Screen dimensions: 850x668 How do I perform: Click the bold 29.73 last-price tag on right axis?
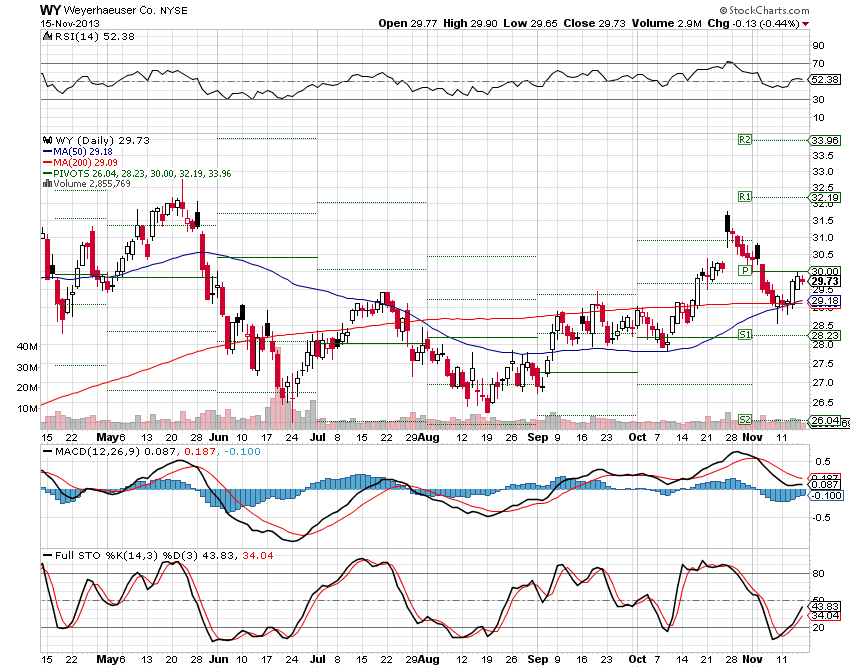pyautogui.click(x=825, y=281)
